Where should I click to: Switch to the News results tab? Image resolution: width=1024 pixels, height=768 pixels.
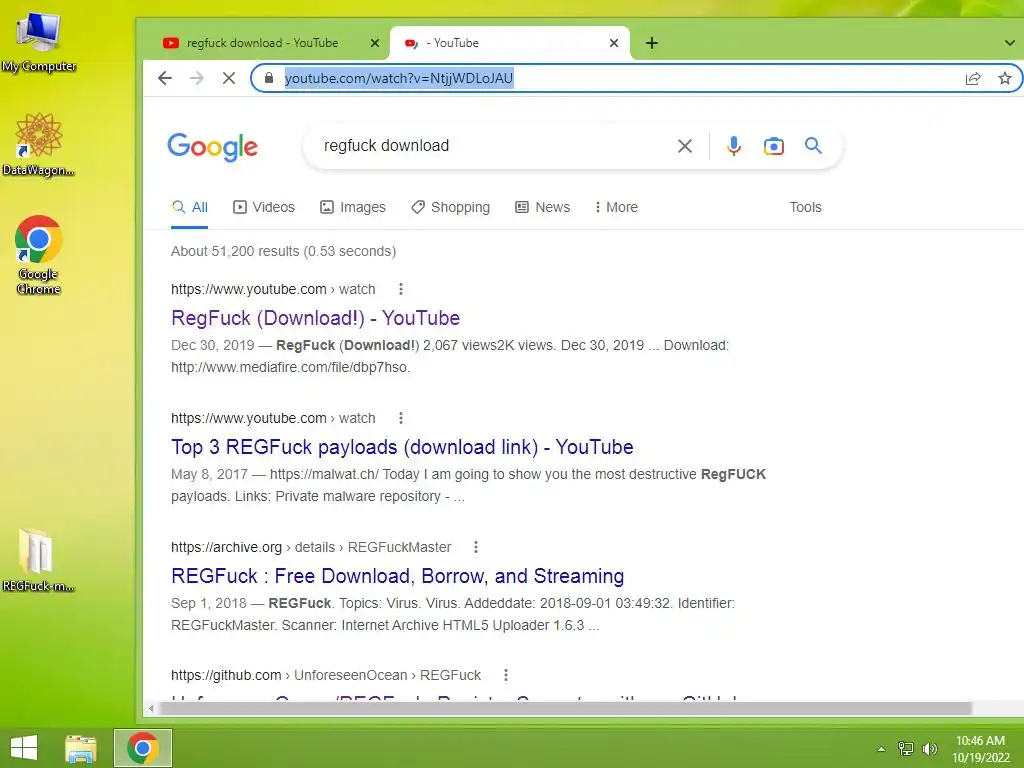pos(543,208)
